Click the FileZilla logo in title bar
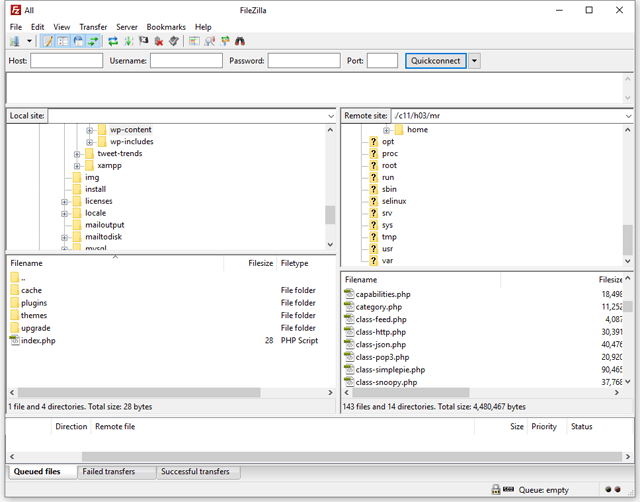Image resolution: width=640 pixels, height=502 pixels. click(16, 10)
